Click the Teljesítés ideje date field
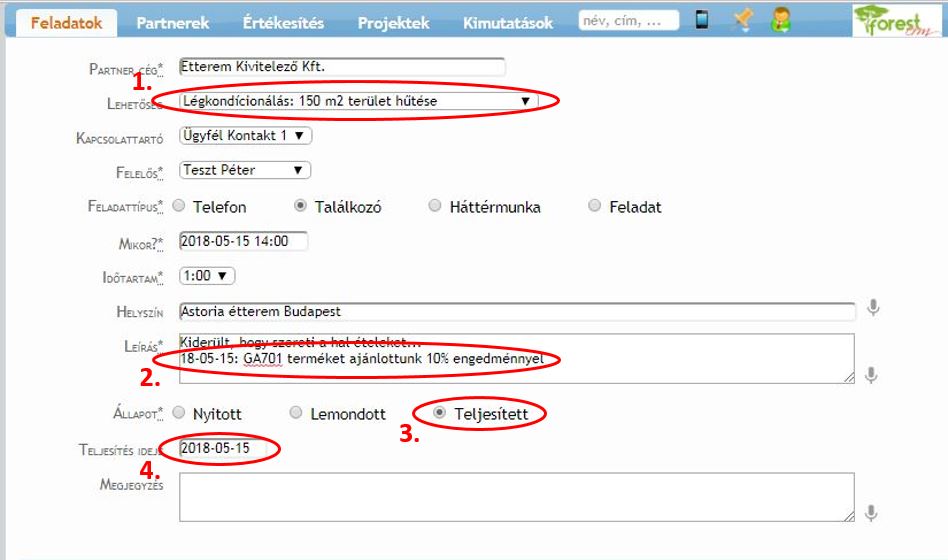 point(226,448)
